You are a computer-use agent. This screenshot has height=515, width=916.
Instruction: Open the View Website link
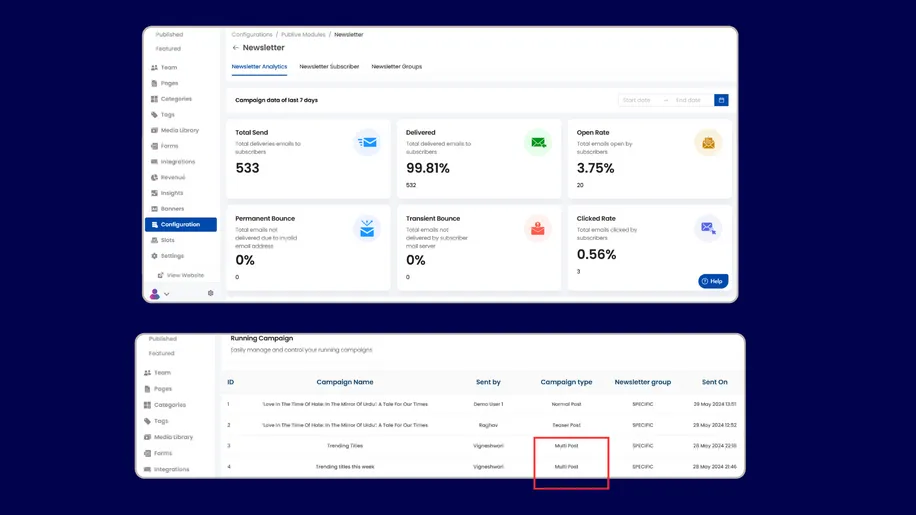pyautogui.click(x=185, y=275)
